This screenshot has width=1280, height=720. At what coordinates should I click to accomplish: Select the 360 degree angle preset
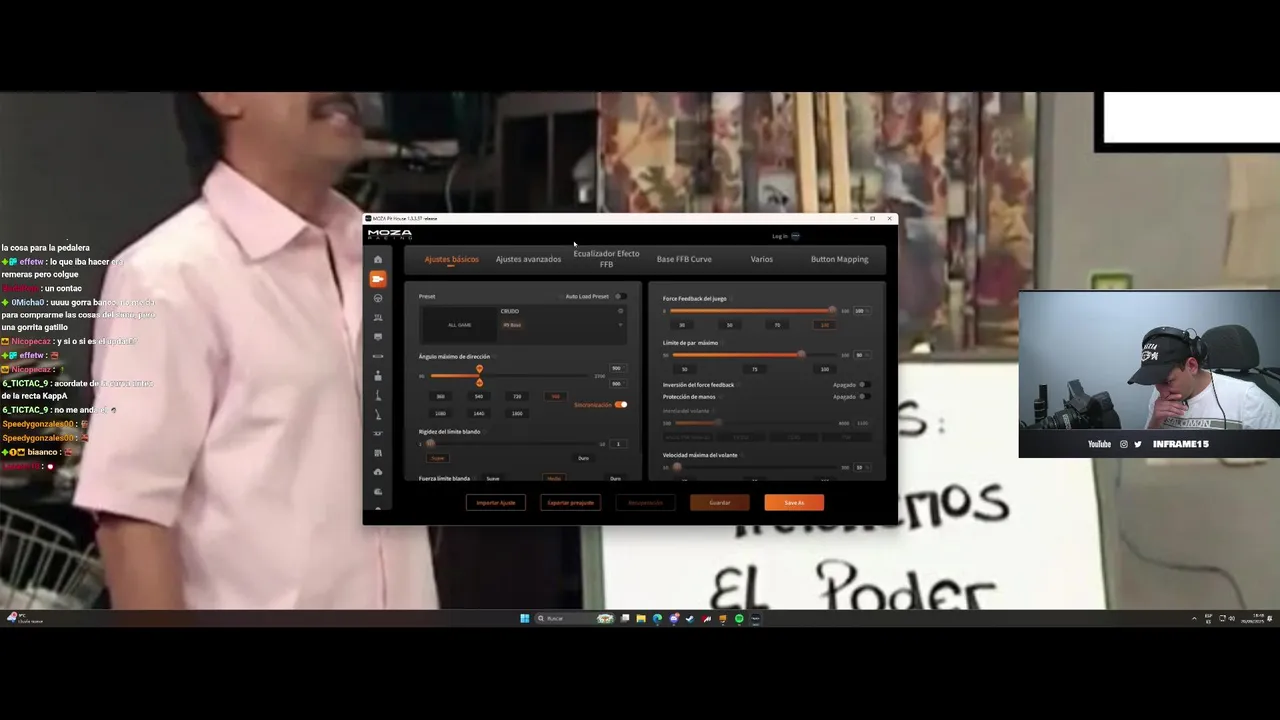click(441, 397)
